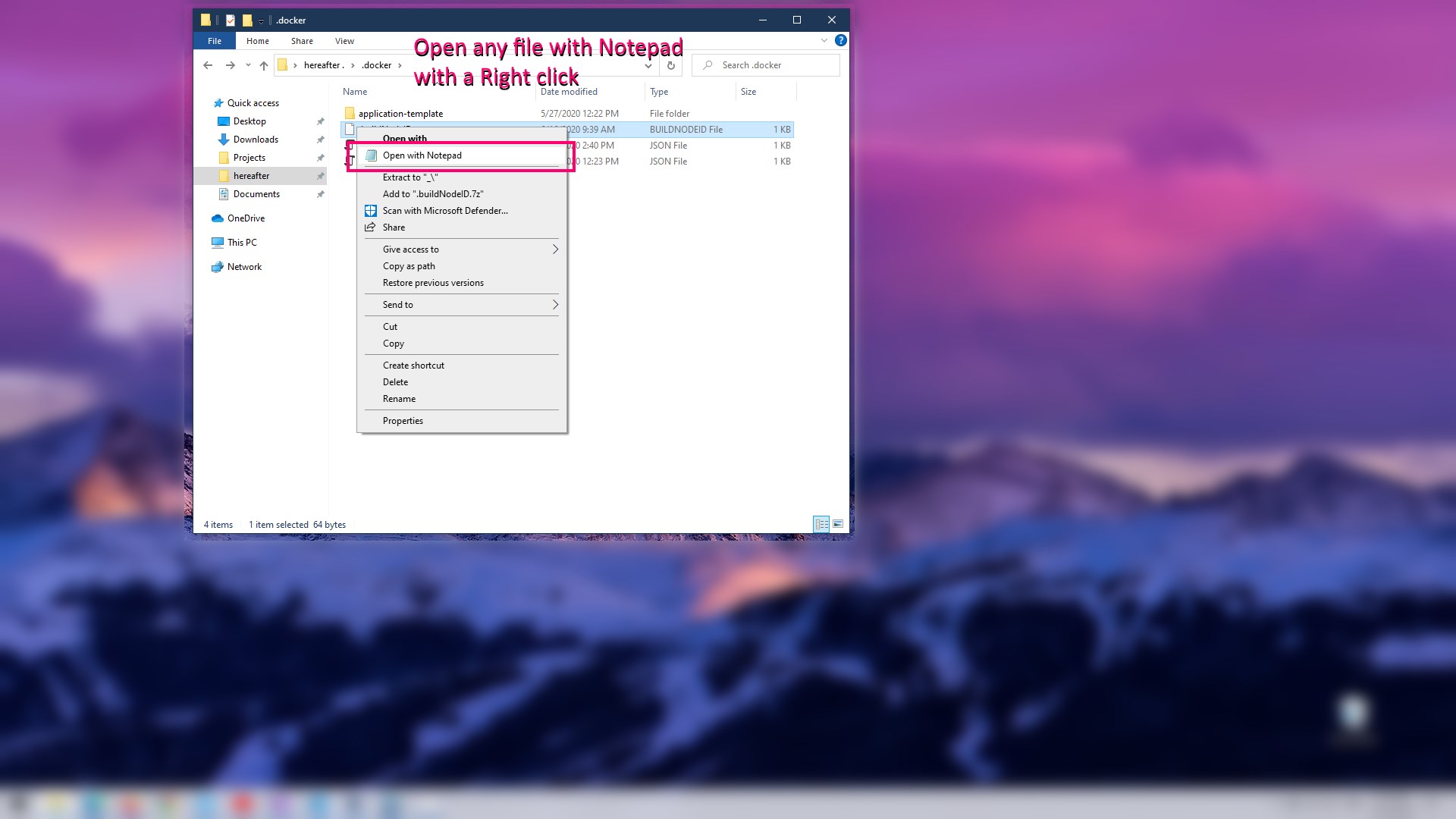Pin the Downloads entry with its pin toggle

319,140
